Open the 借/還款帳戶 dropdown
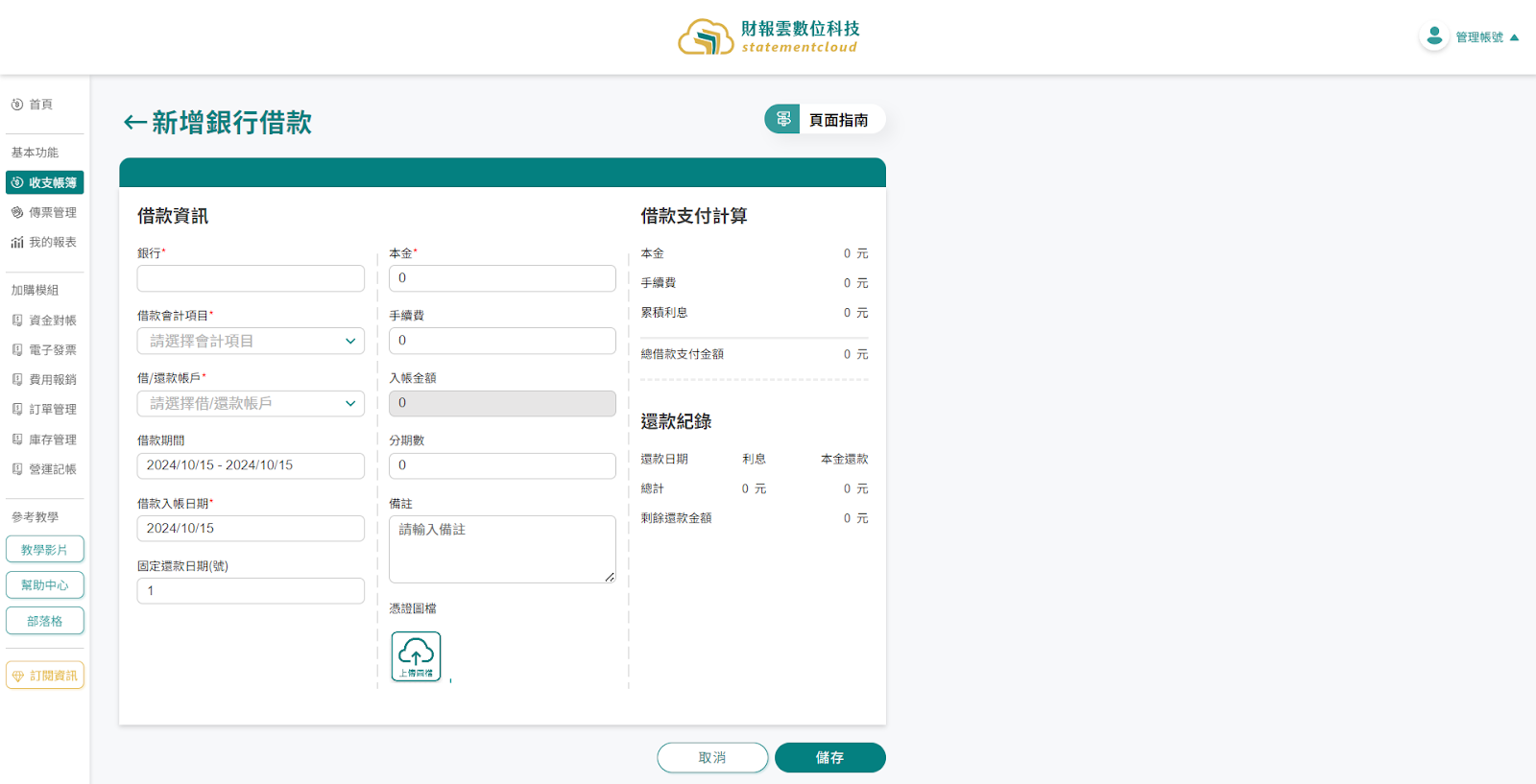 251,403
